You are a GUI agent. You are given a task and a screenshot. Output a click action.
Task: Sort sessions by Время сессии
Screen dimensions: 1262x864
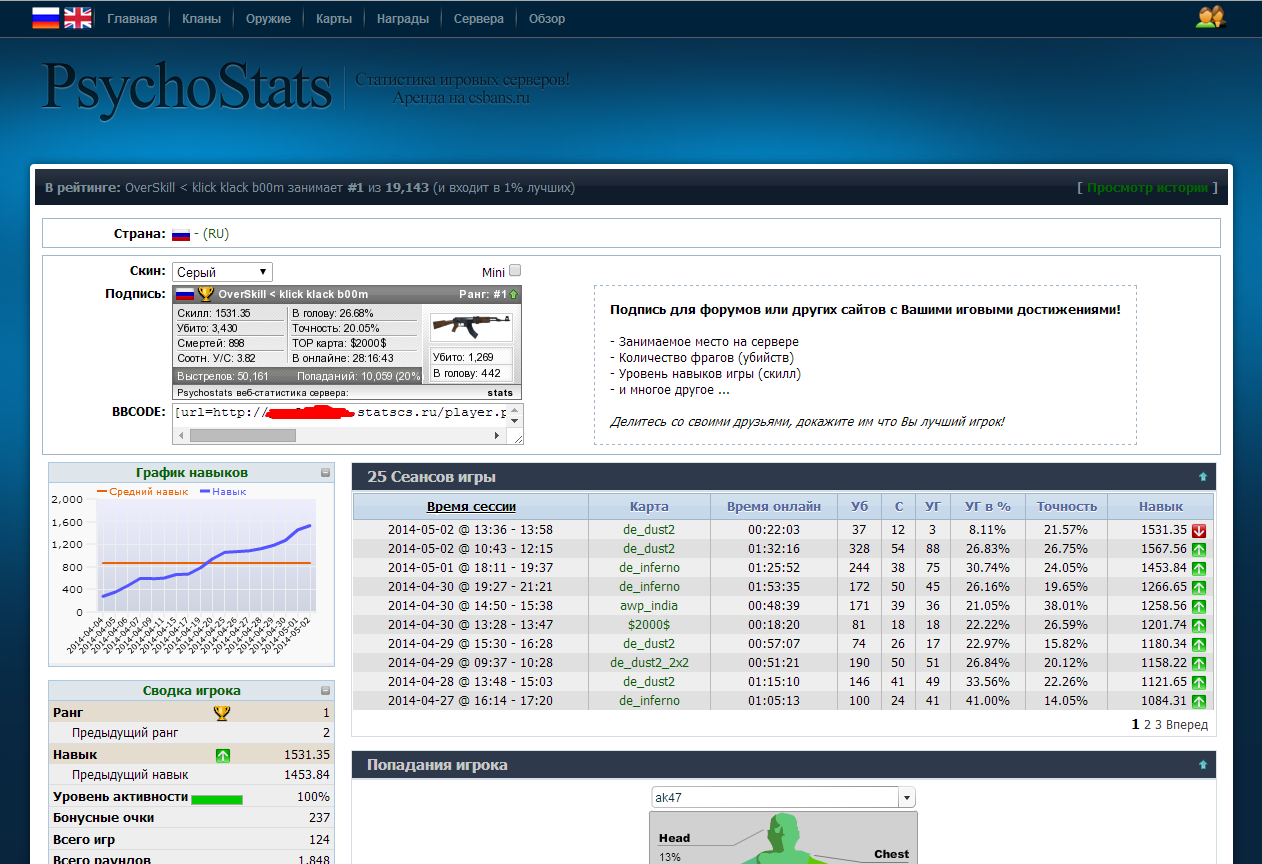471,506
